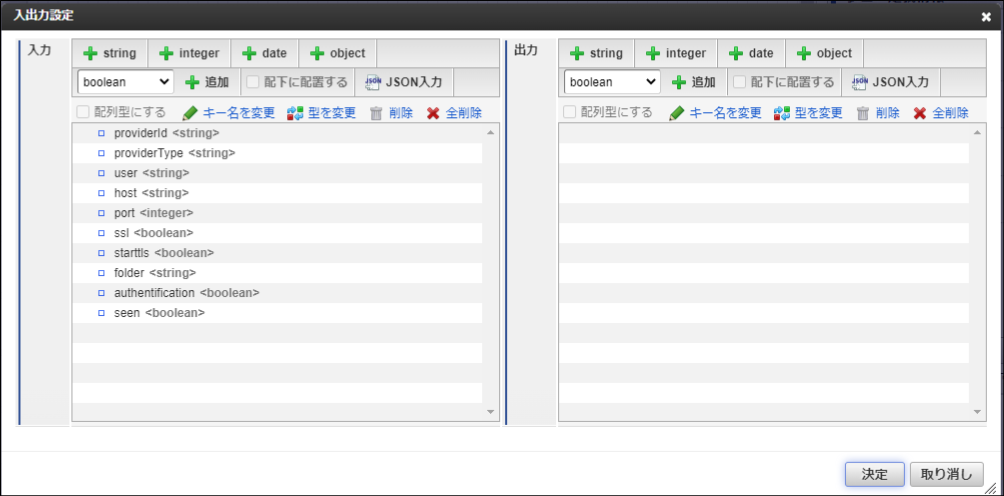Click 全削除 in the 出力 panel
1004x496 pixels.
941,113
